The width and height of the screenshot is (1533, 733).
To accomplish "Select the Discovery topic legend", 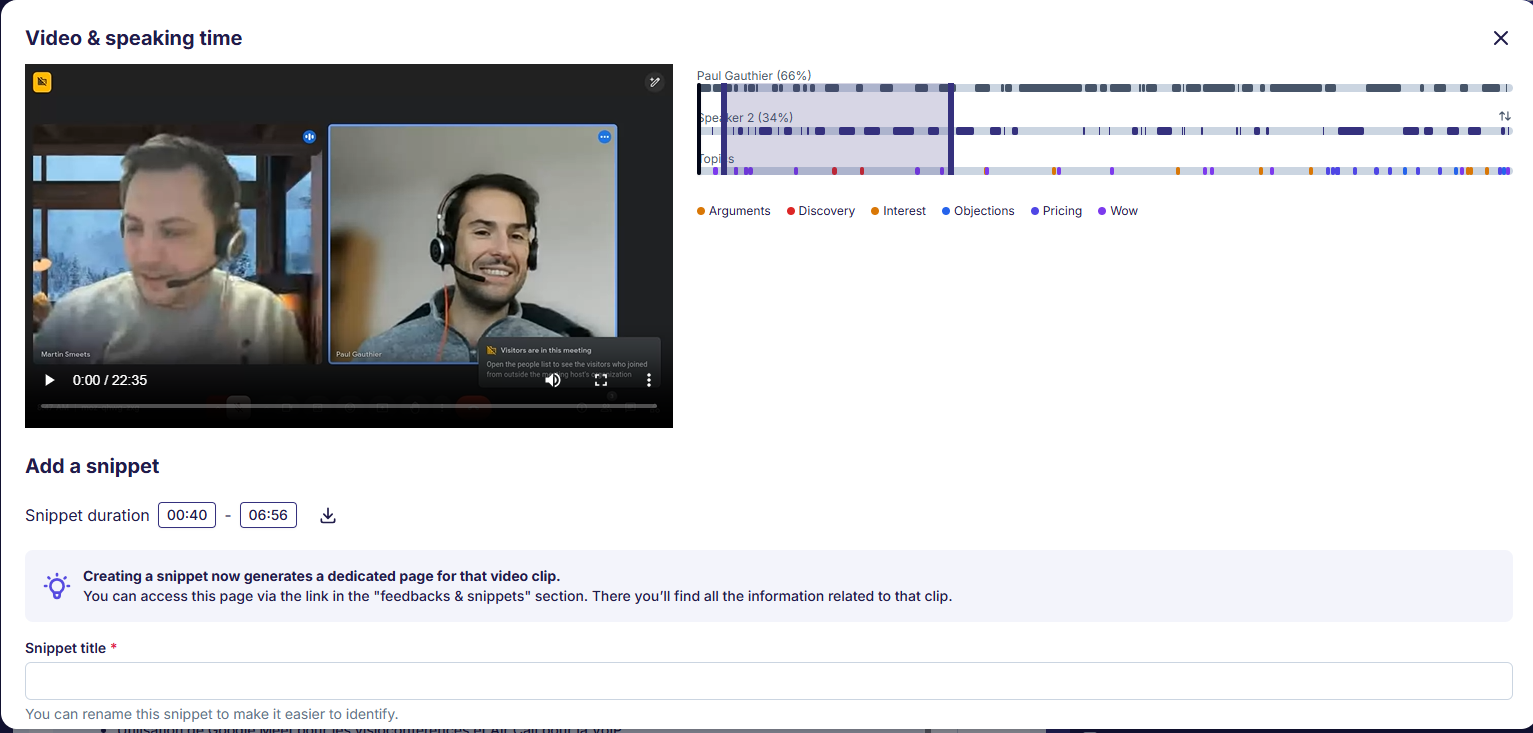I will (821, 211).
